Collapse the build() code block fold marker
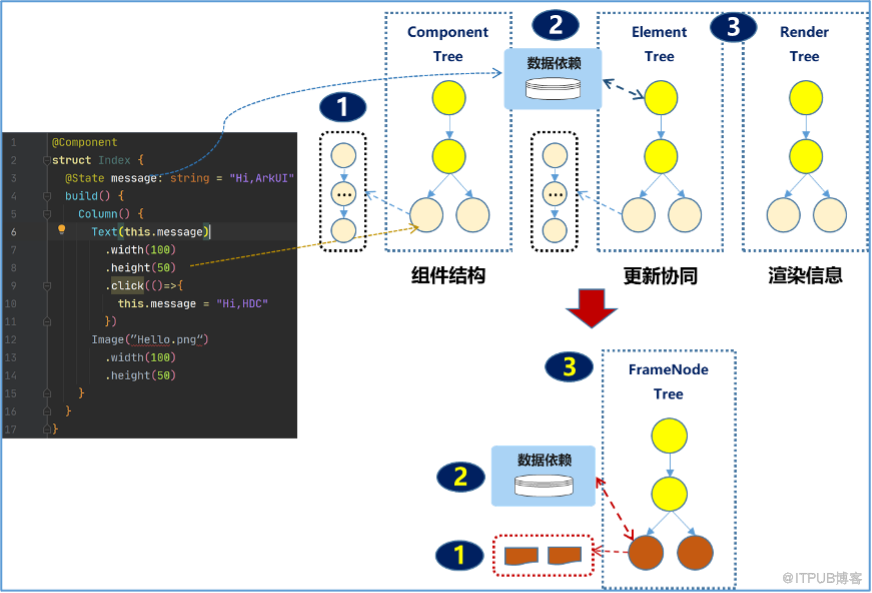This screenshot has height=593, width=872. click(x=47, y=196)
